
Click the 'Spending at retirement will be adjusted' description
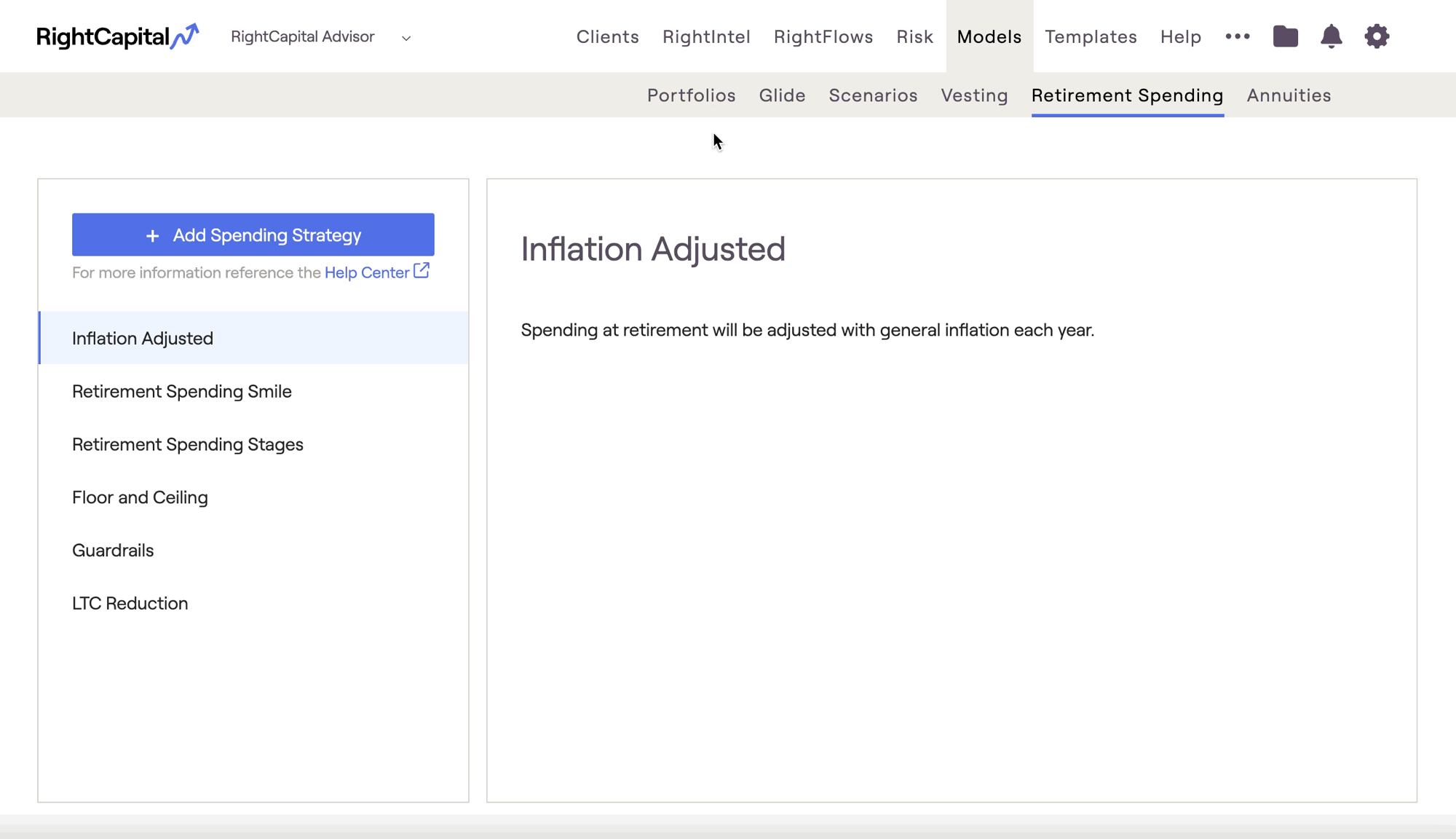pos(807,330)
